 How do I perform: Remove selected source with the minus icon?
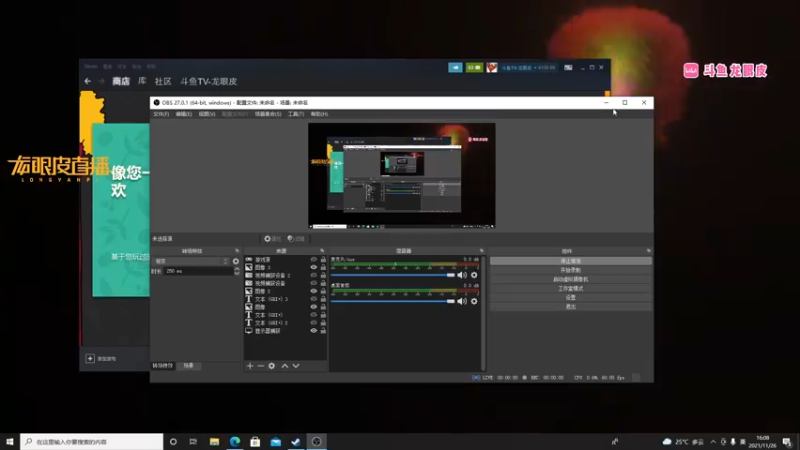tap(261, 366)
